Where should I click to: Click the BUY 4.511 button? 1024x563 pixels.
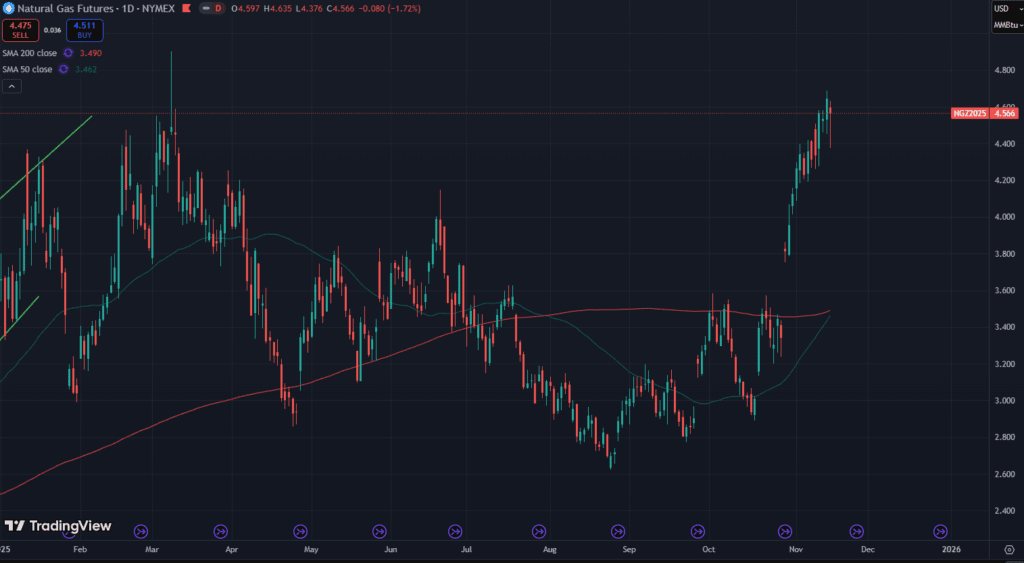(x=85, y=30)
